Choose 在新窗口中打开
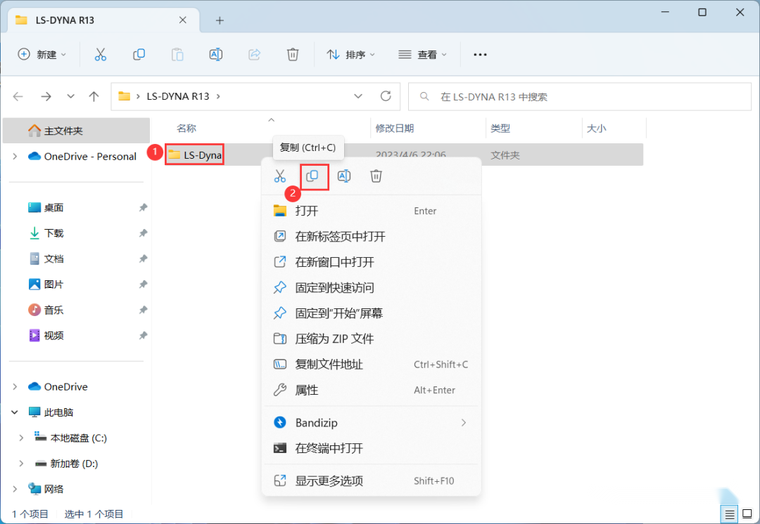Screen dimensions: 760x524 [x=372, y=262]
